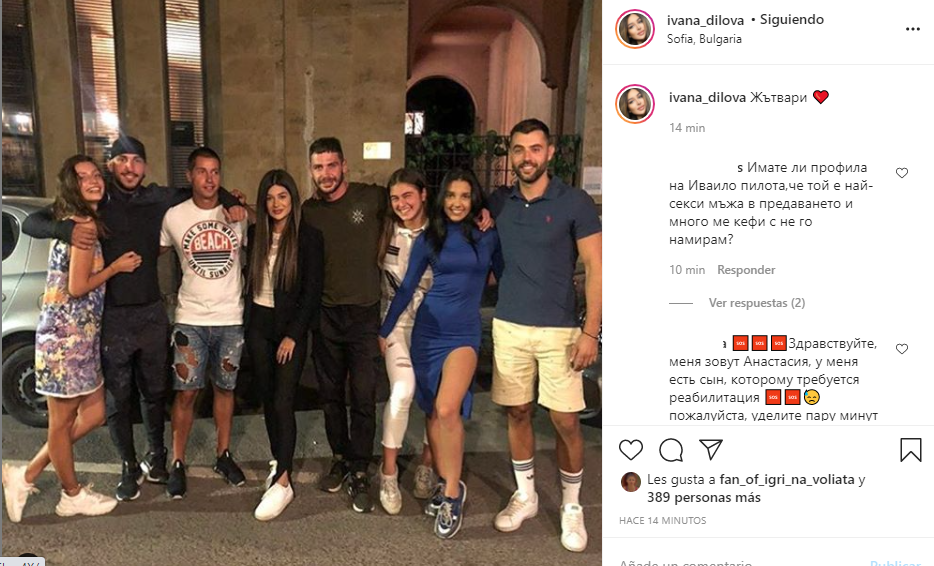Click the caption's ivana_dilova avatar

click(x=635, y=104)
